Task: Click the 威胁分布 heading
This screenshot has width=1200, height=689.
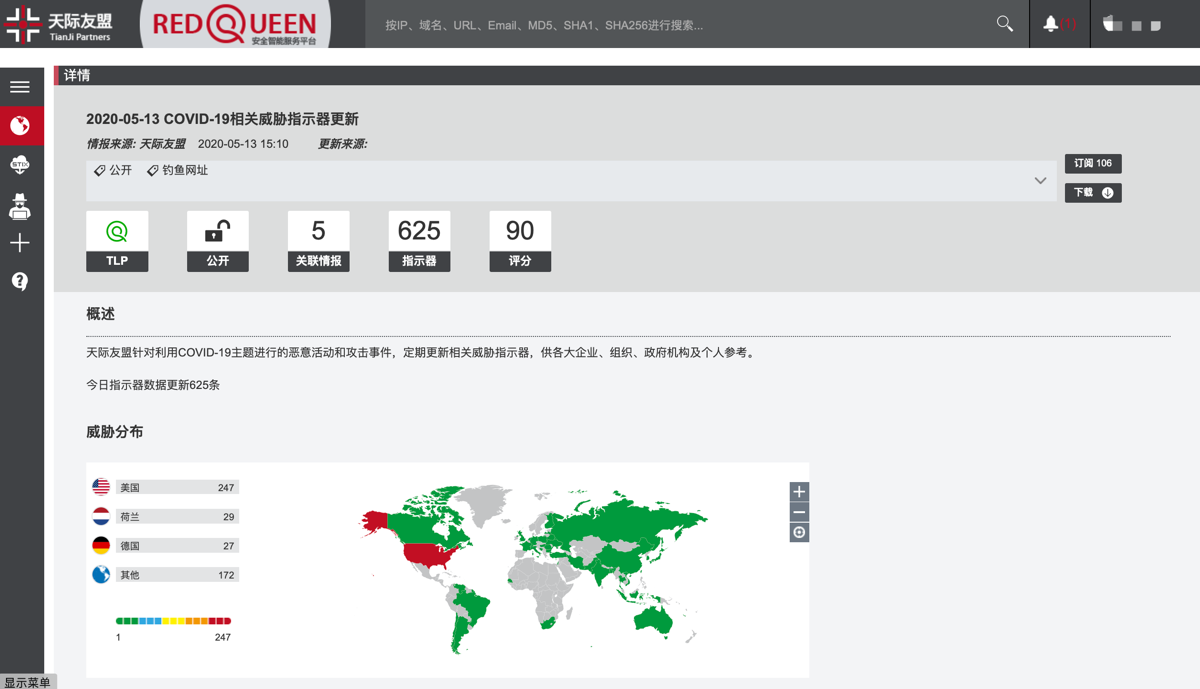Action: point(114,432)
